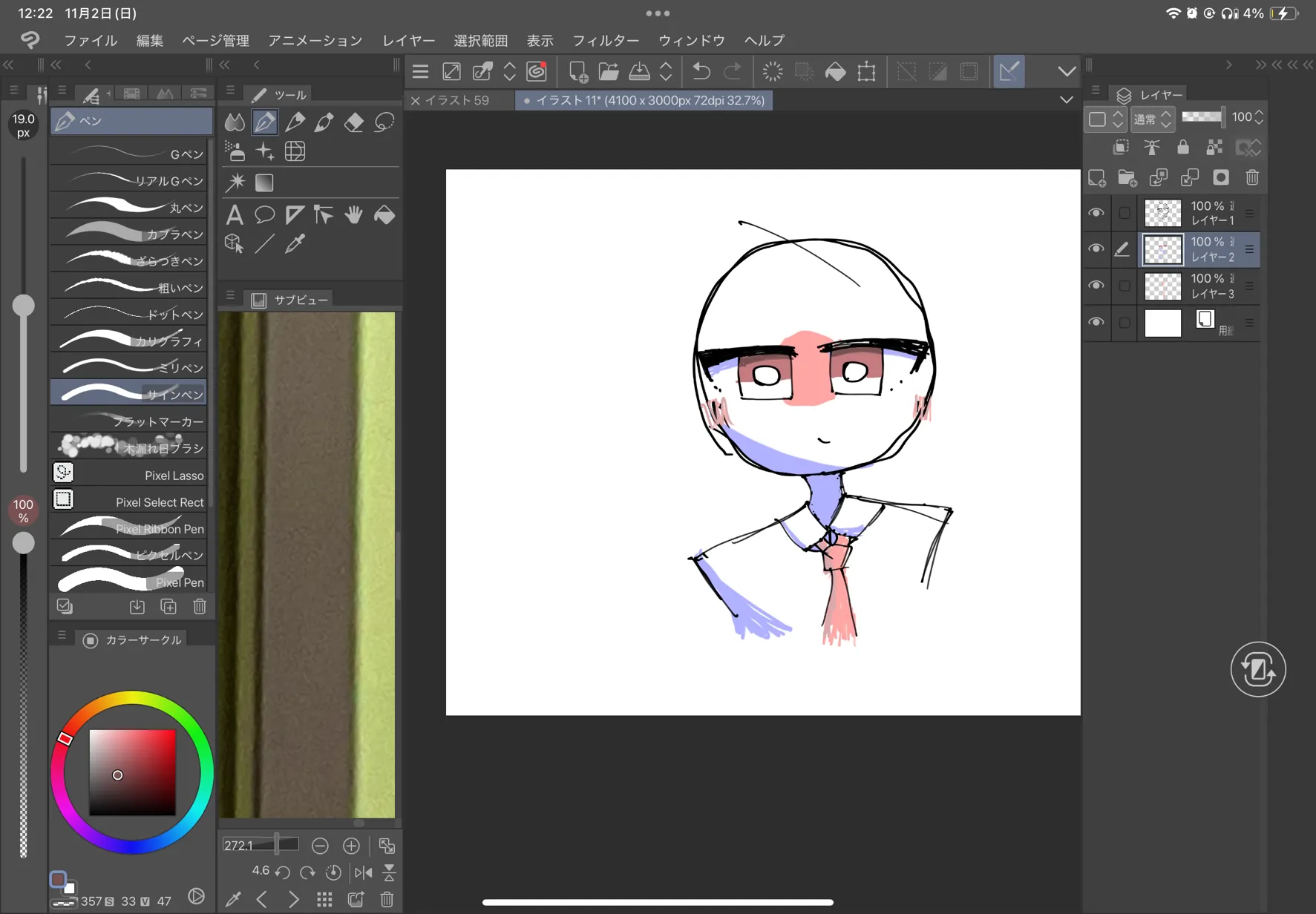The height and width of the screenshot is (914, 1316).
Task: Select the Text tool
Action: tap(235, 215)
